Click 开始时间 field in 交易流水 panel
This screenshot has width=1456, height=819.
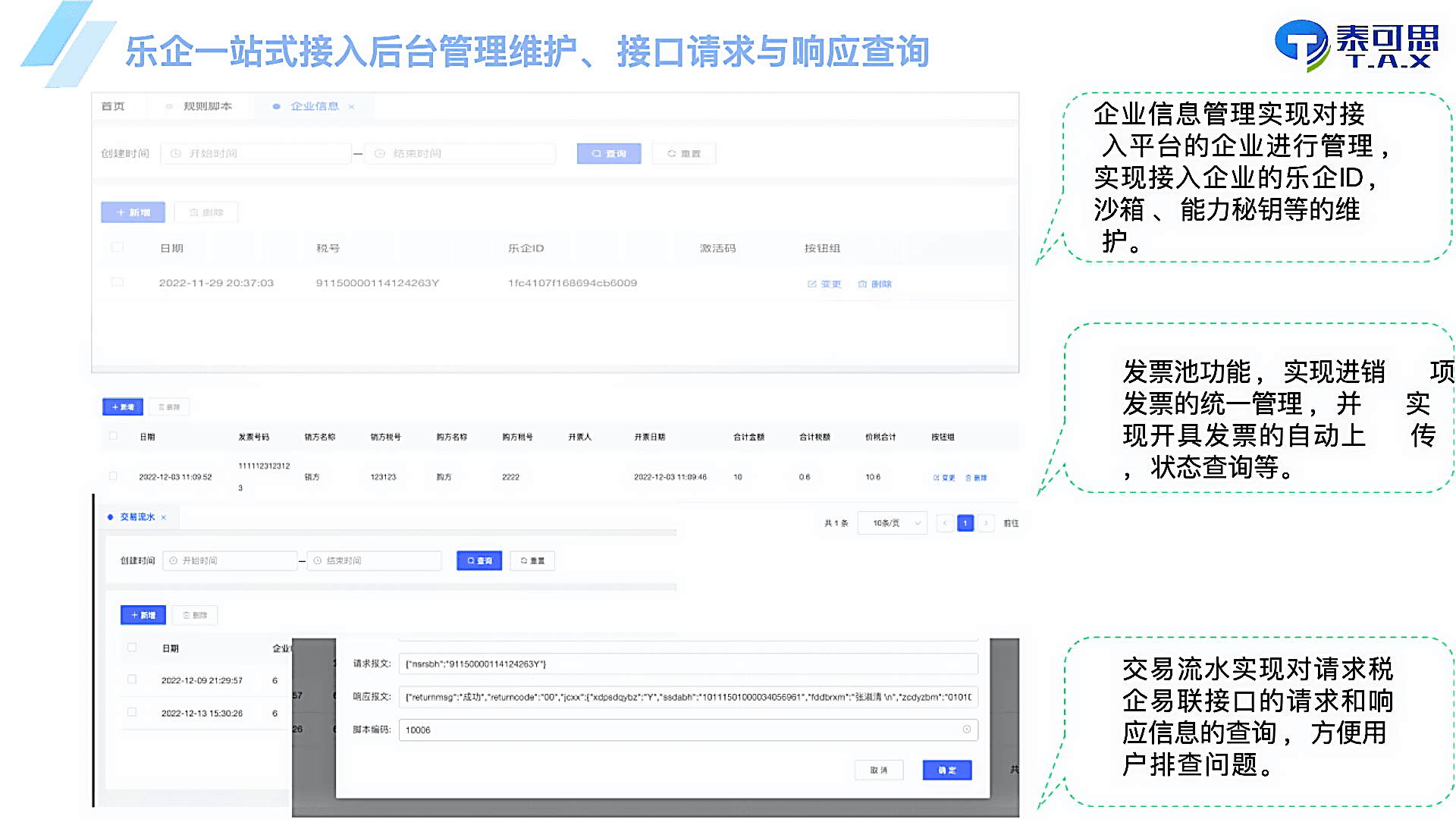click(x=230, y=560)
